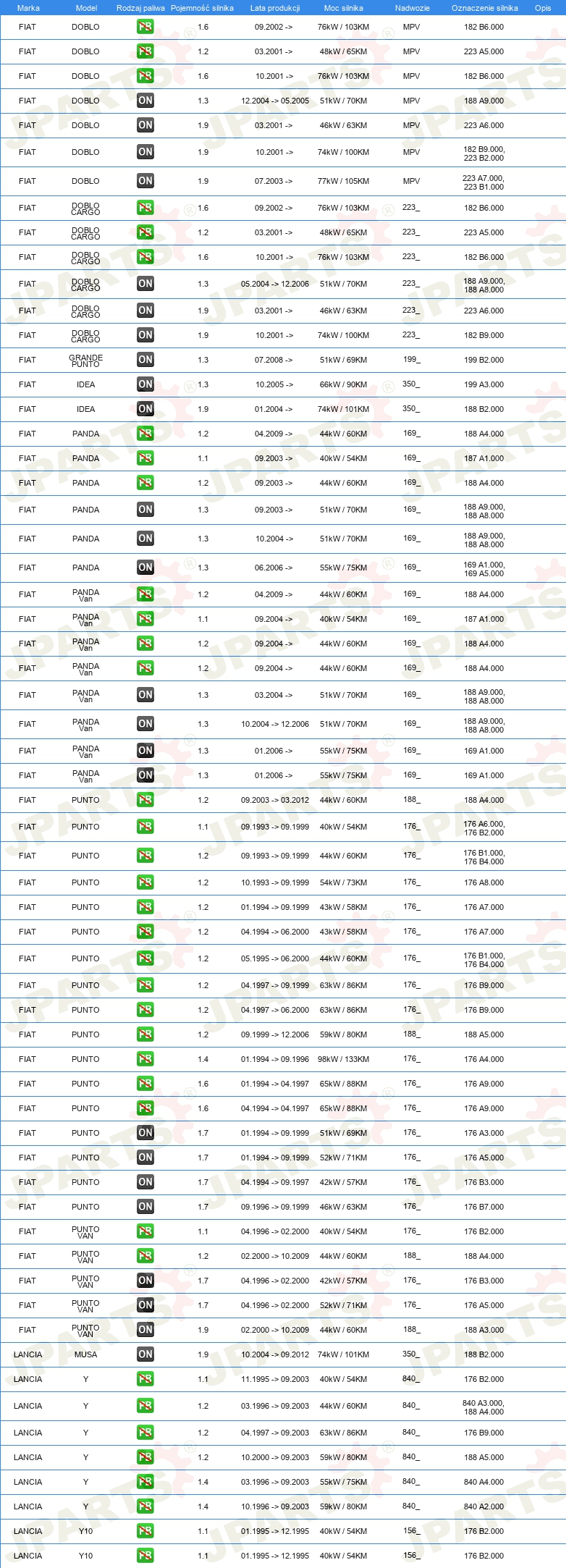Click the 176 A8.000 engine code
This screenshot has height=1568, width=566.
484,882
